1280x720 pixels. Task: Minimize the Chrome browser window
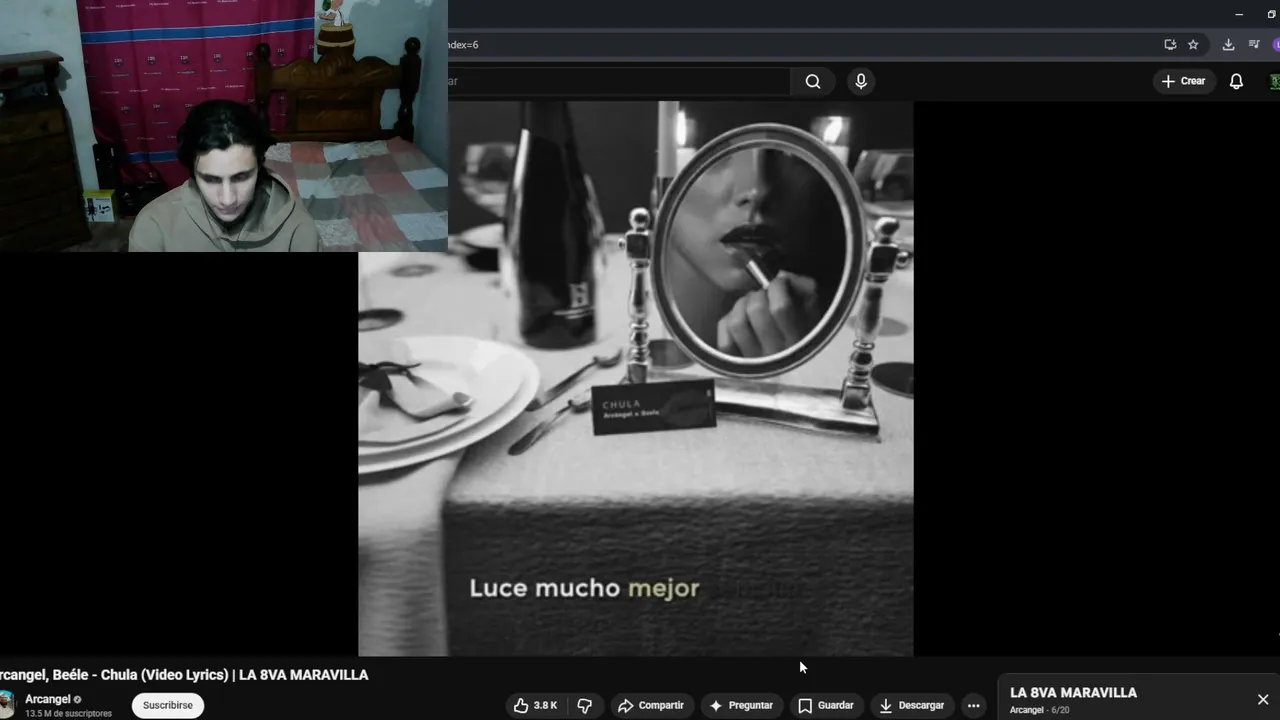pyautogui.click(x=1239, y=14)
